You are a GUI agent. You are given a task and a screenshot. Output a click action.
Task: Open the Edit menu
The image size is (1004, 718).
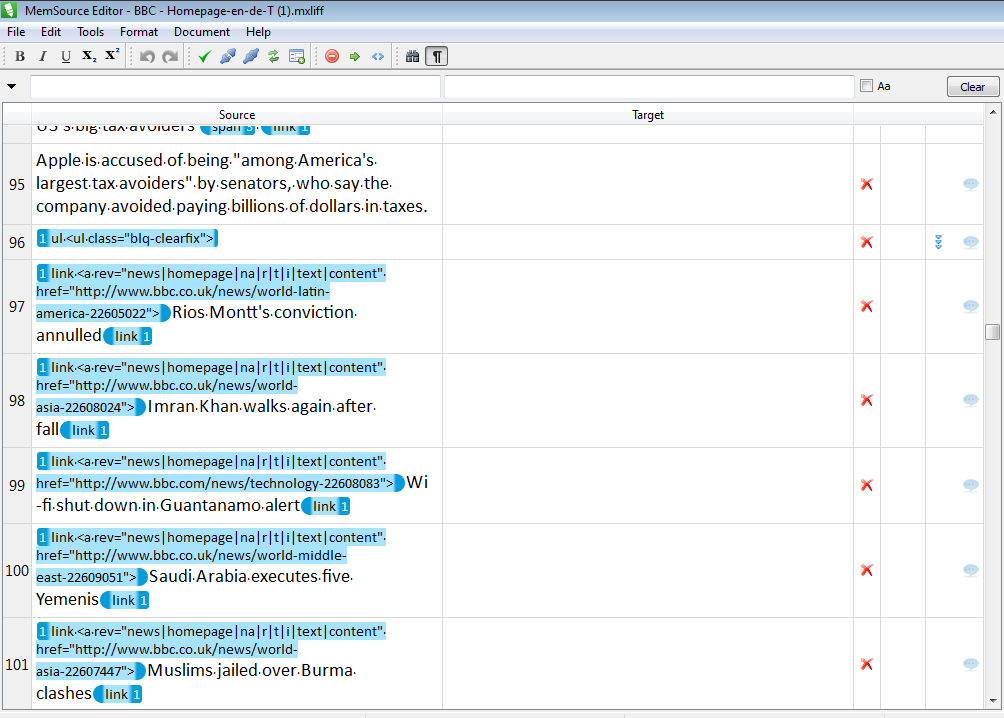point(51,32)
